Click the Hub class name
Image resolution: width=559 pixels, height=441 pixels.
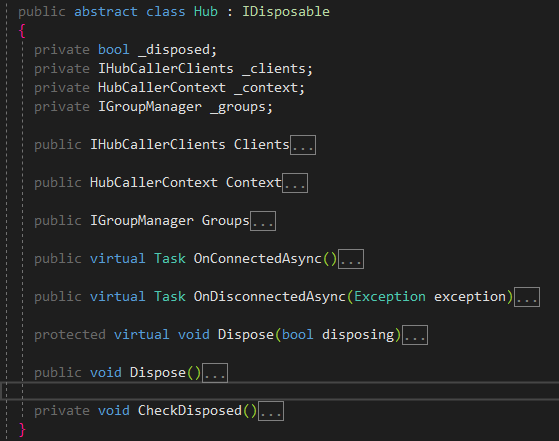(x=206, y=11)
